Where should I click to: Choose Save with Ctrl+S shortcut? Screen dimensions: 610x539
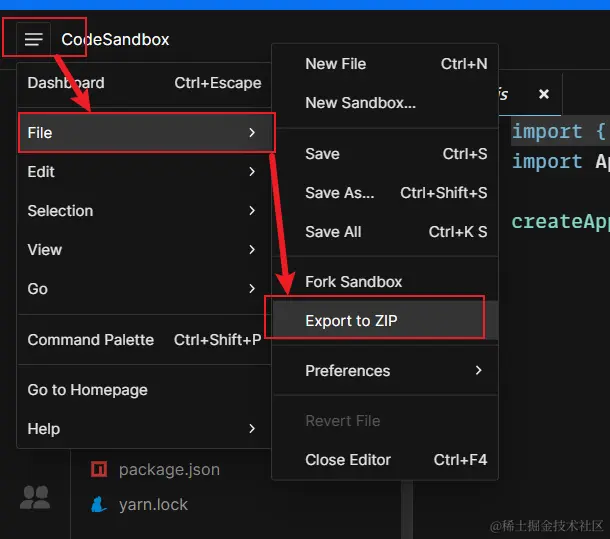click(385, 154)
